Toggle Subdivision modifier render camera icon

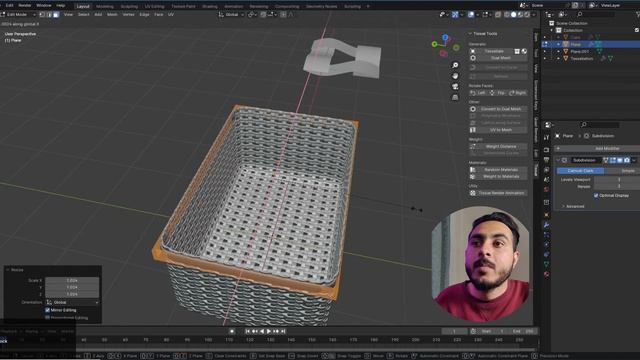(x=627, y=160)
